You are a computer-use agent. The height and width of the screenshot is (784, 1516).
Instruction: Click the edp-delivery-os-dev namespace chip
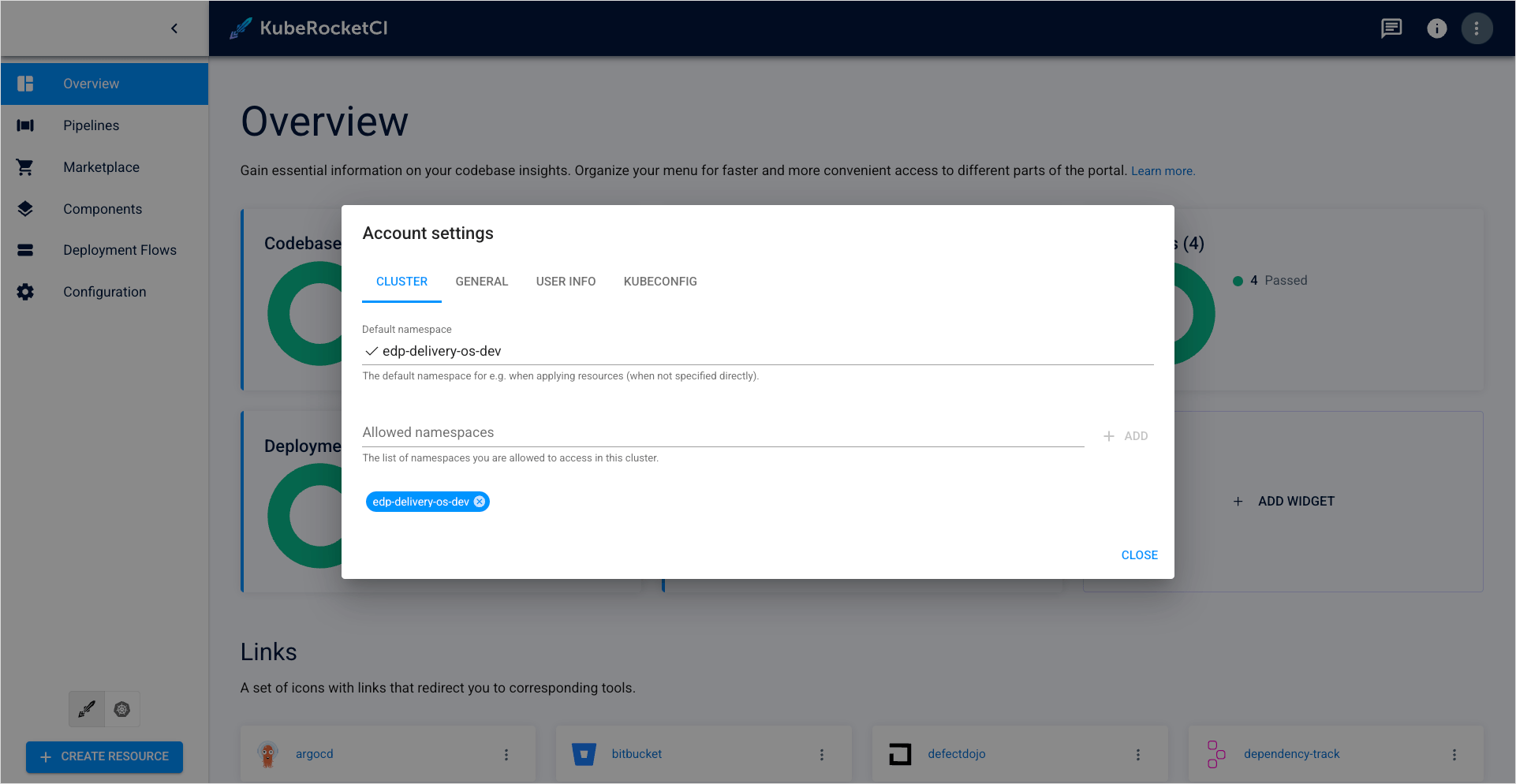(420, 502)
